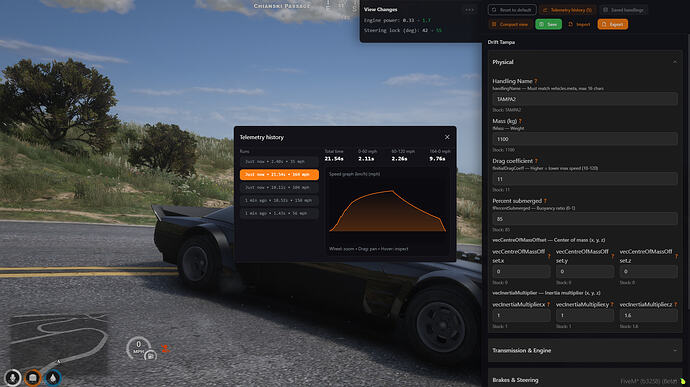Image resolution: width=690 pixels, height=387 pixels.
Task: Click the Engine power change line
Action: (397, 20)
